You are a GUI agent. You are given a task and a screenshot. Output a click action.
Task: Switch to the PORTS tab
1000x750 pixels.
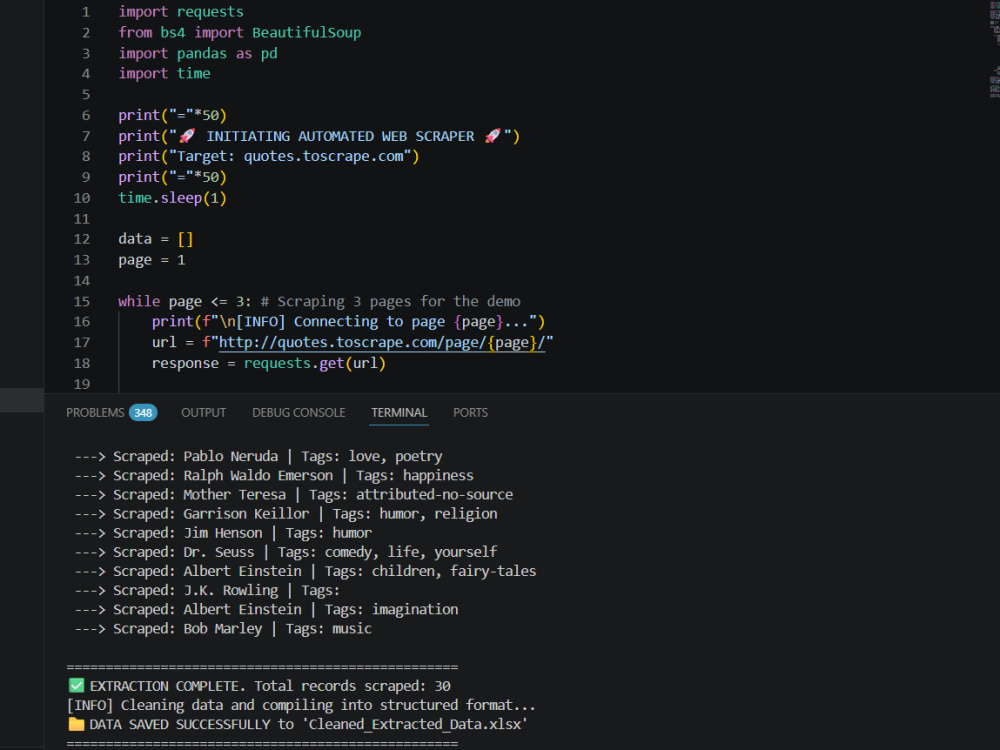[470, 413]
